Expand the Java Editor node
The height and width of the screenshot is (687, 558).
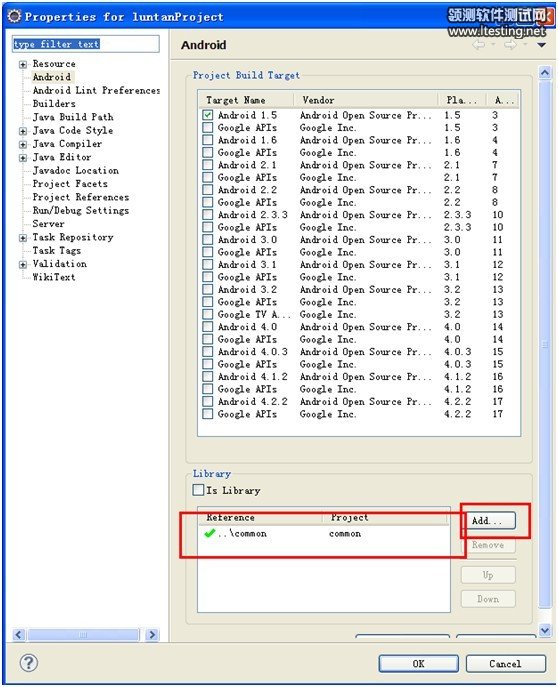click(23, 158)
